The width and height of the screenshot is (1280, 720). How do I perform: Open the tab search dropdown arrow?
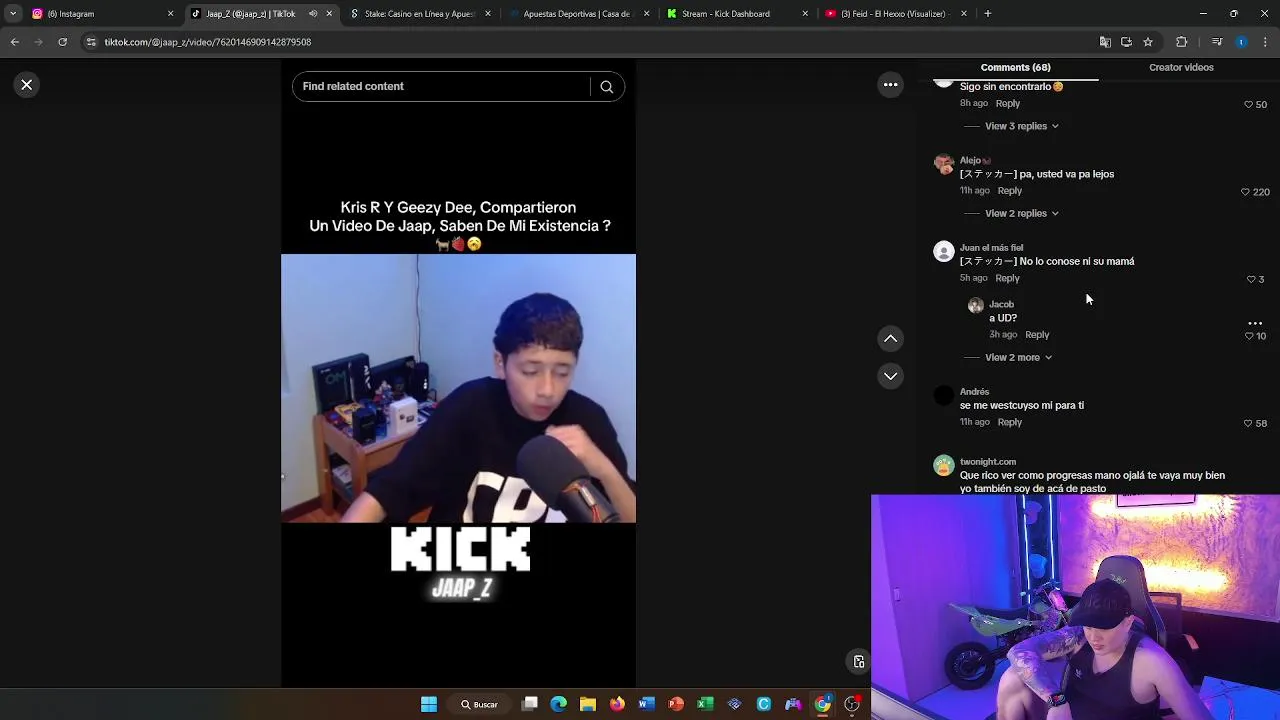tap(13, 14)
